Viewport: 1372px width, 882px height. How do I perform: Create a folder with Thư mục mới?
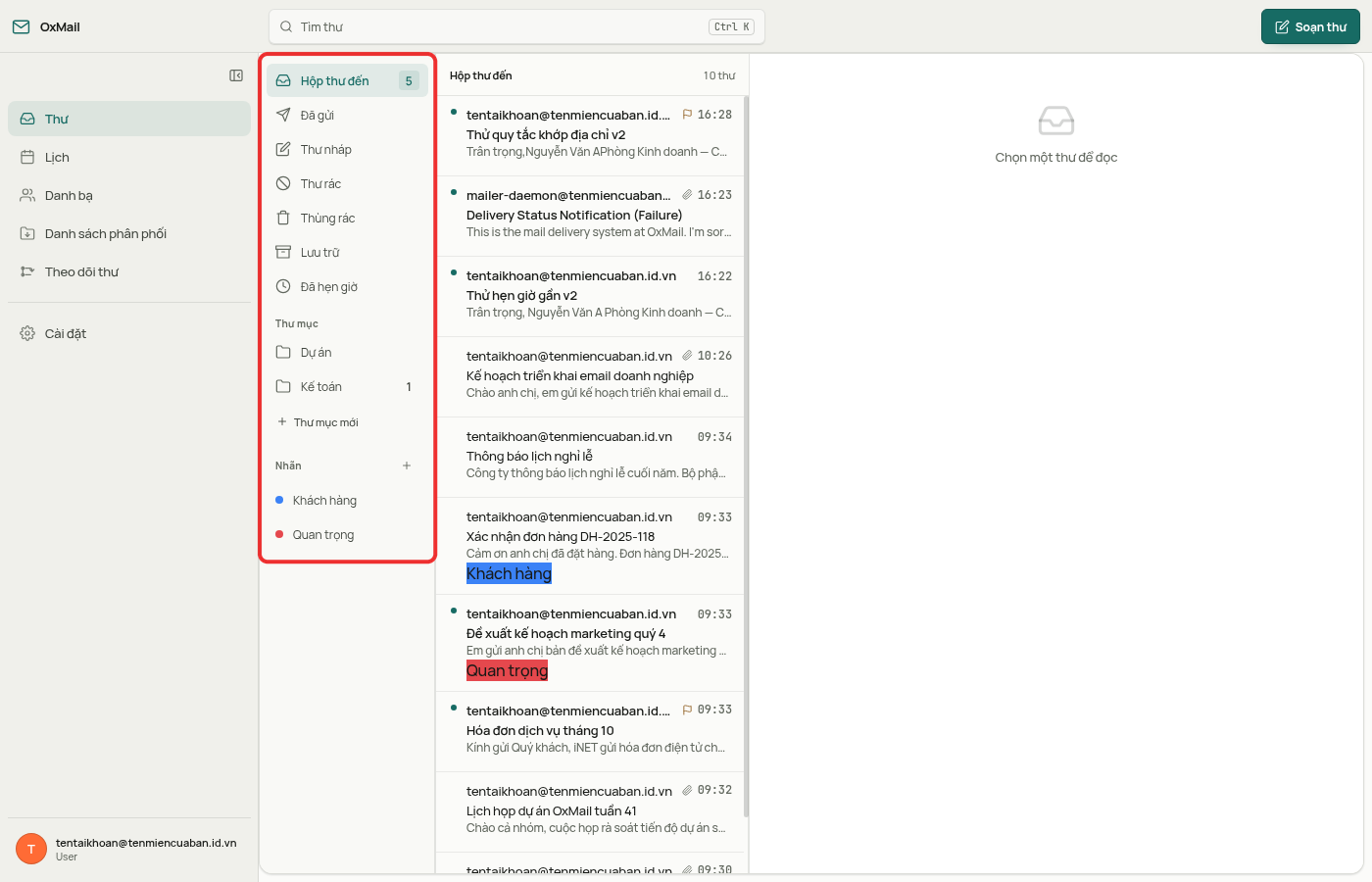[x=318, y=422]
